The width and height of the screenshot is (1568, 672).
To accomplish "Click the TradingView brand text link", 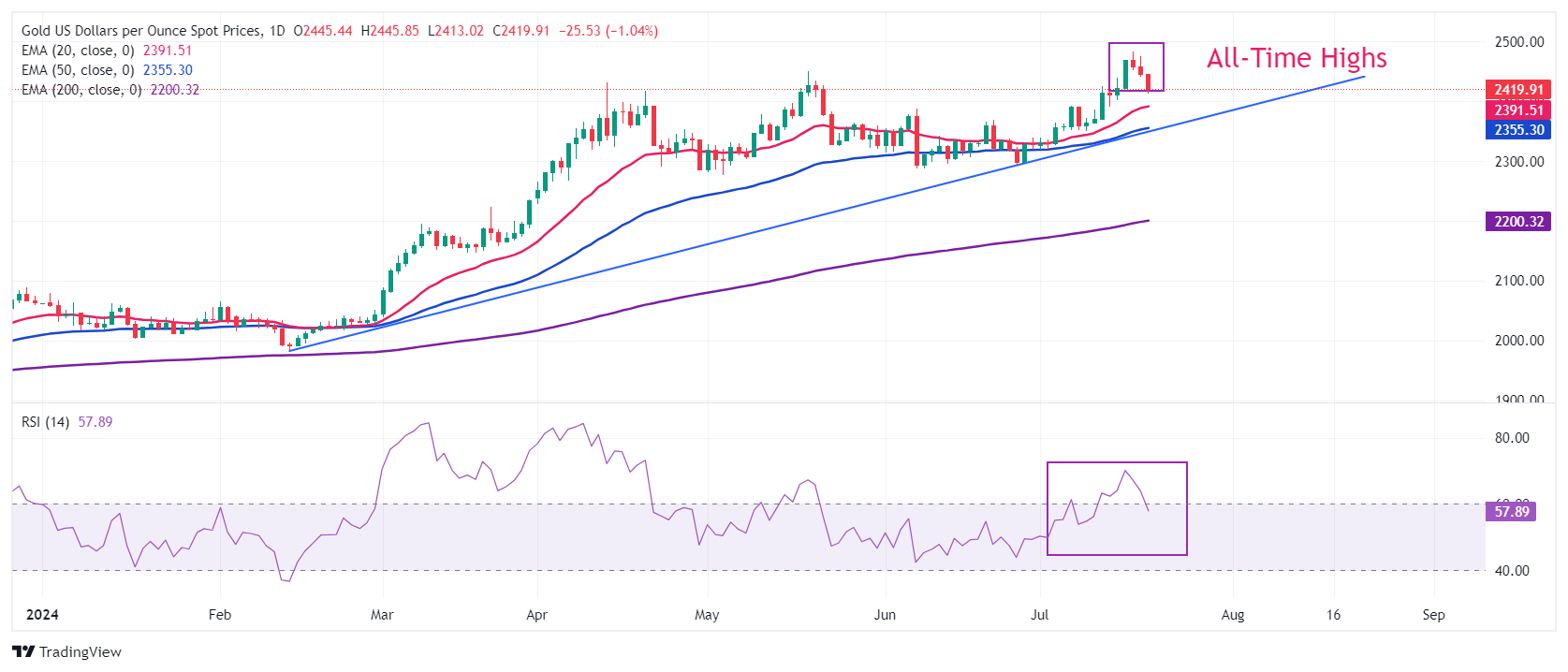I will point(81,652).
